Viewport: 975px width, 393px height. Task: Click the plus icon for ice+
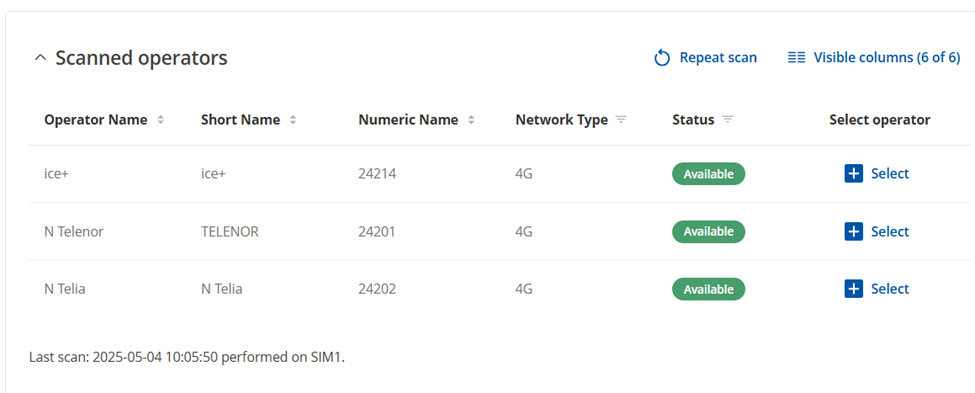[x=854, y=173]
